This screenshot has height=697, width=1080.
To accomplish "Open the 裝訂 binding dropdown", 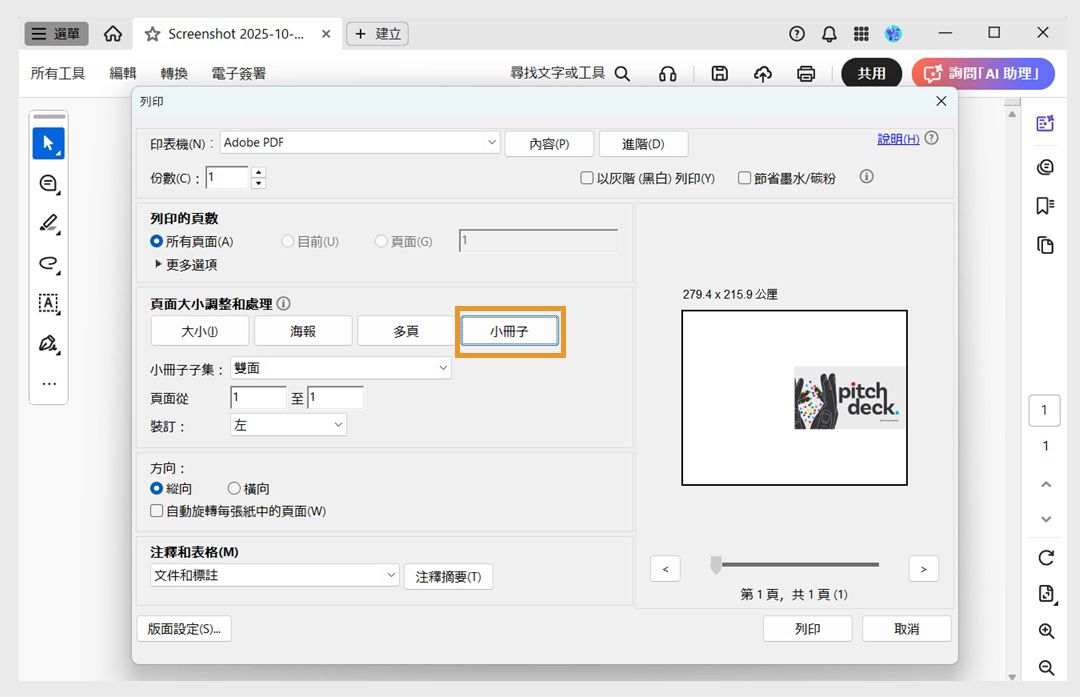I will pos(287,424).
